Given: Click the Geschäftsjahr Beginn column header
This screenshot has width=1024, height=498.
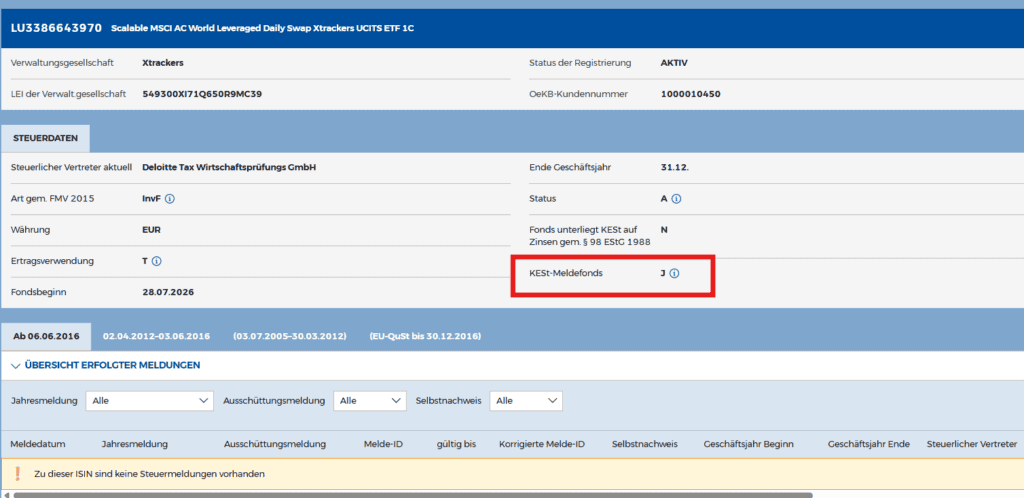Looking at the screenshot, I should click(x=748, y=444).
